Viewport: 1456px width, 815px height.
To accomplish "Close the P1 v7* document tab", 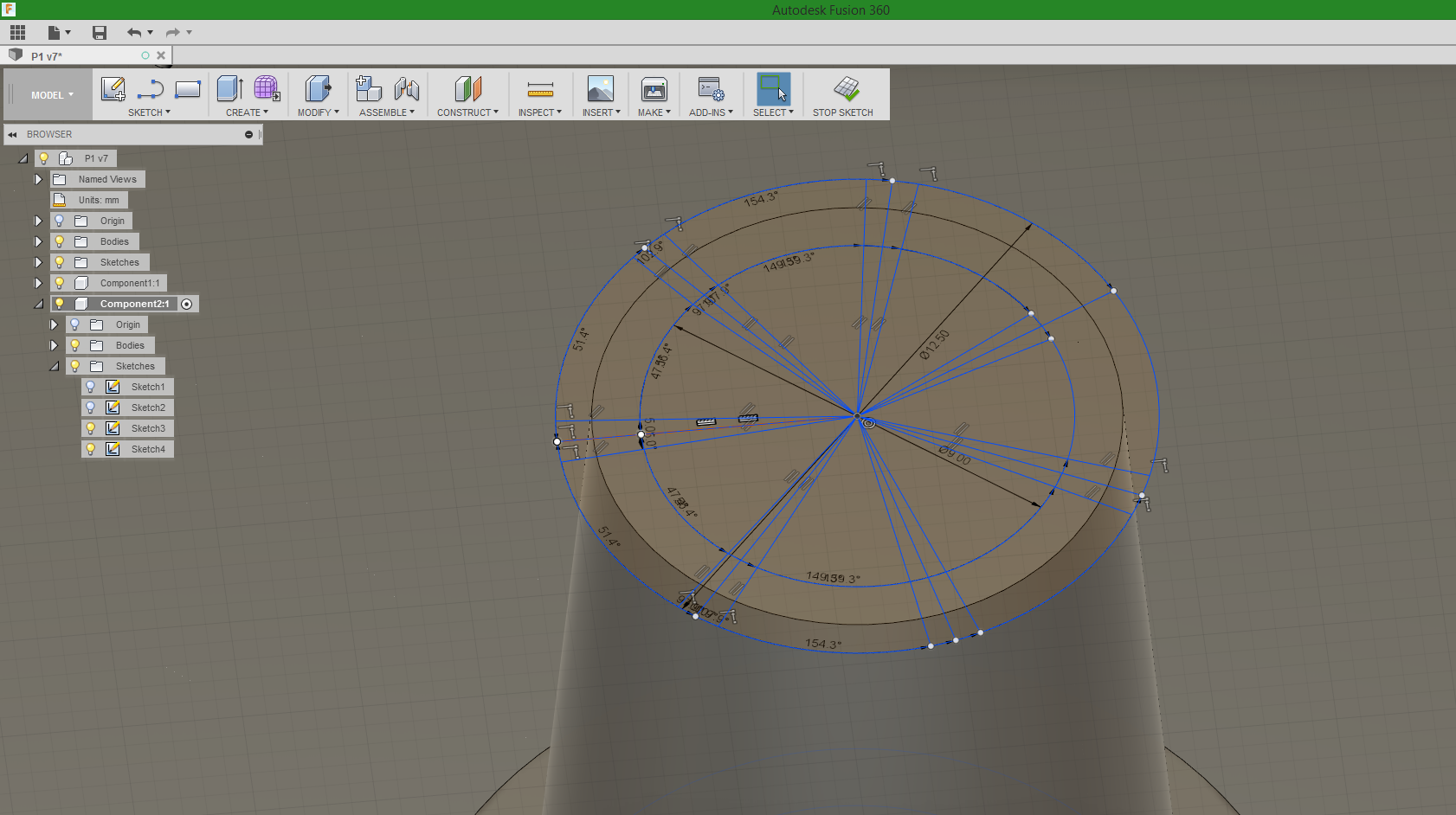I will (x=161, y=55).
